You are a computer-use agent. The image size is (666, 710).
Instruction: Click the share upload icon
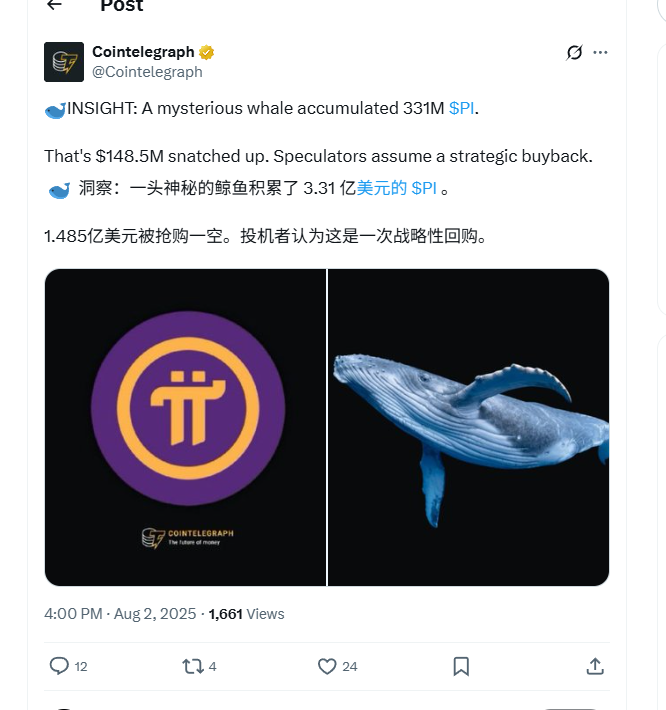click(595, 667)
